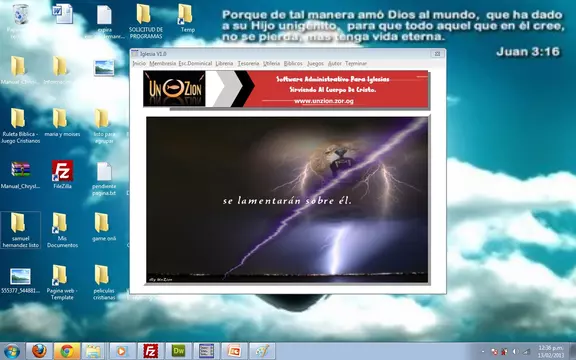Launch Dreamweaver from the taskbar
The height and width of the screenshot is (360, 576).
[x=179, y=351]
